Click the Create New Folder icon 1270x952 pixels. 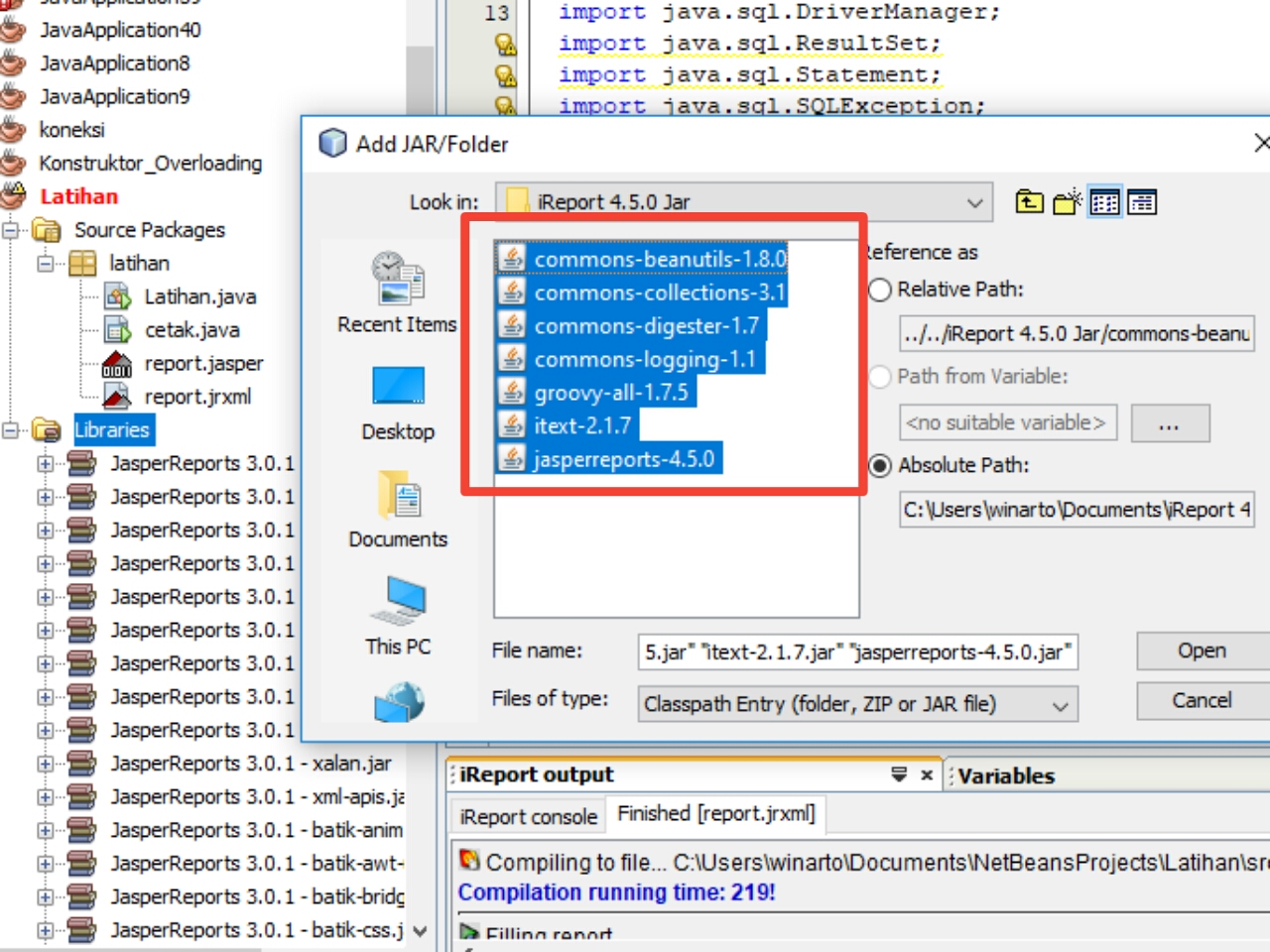point(1067,202)
